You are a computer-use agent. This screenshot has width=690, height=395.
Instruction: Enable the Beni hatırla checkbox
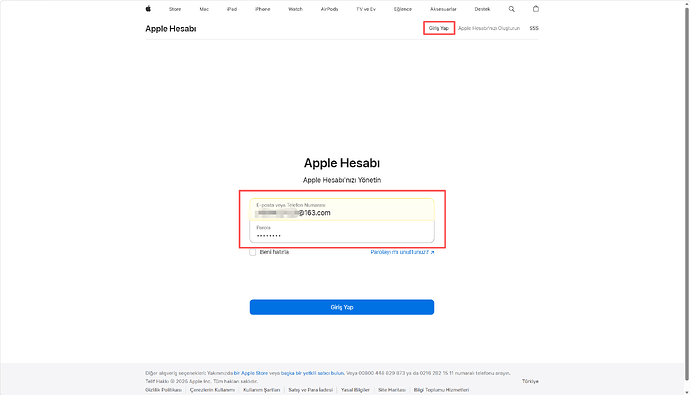coord(253,252)
